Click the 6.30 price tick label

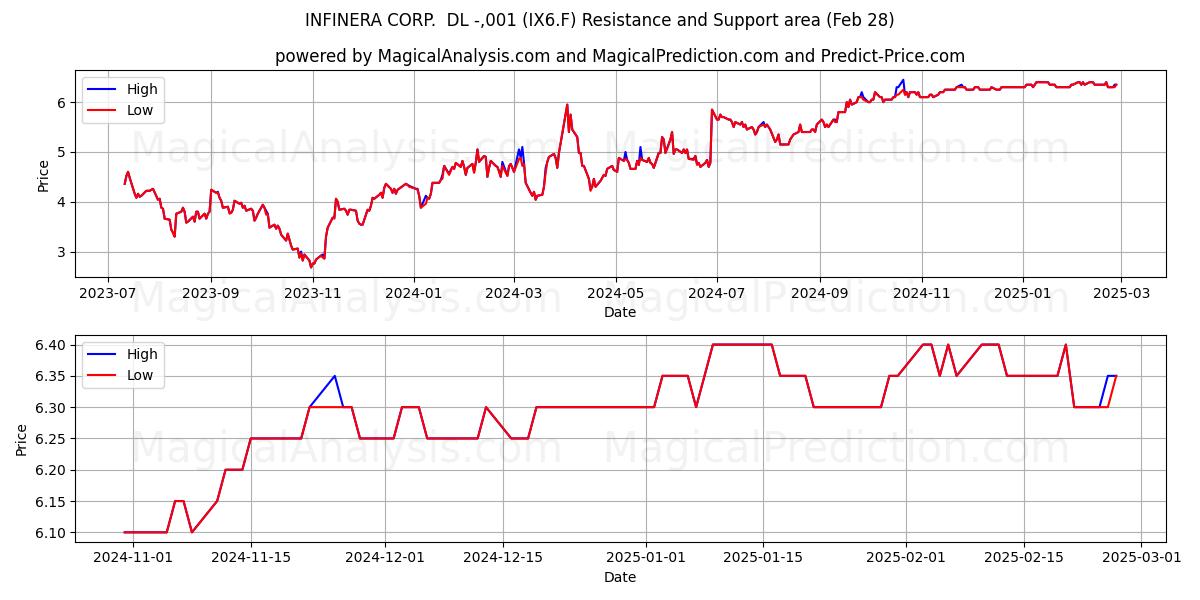53,408
